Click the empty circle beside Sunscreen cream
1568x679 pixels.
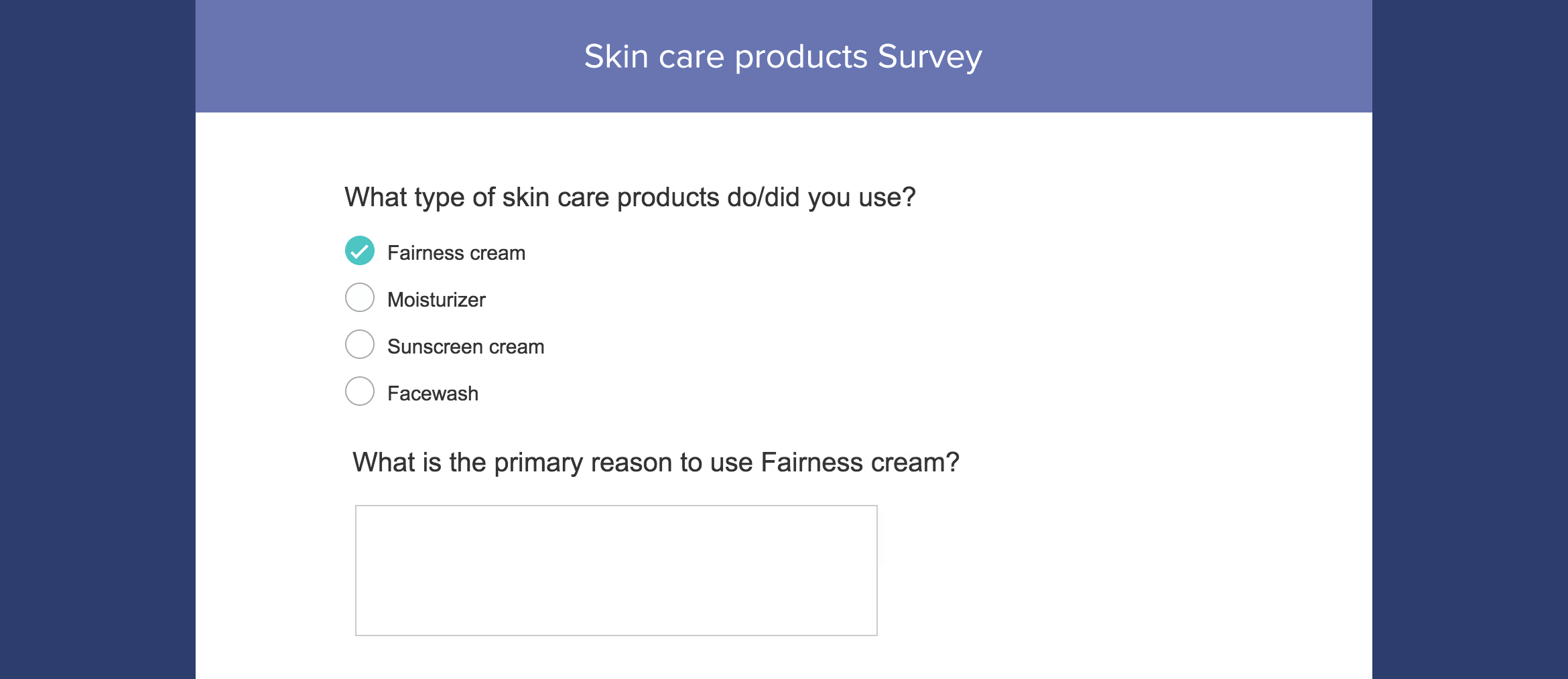tap(360, 344)
